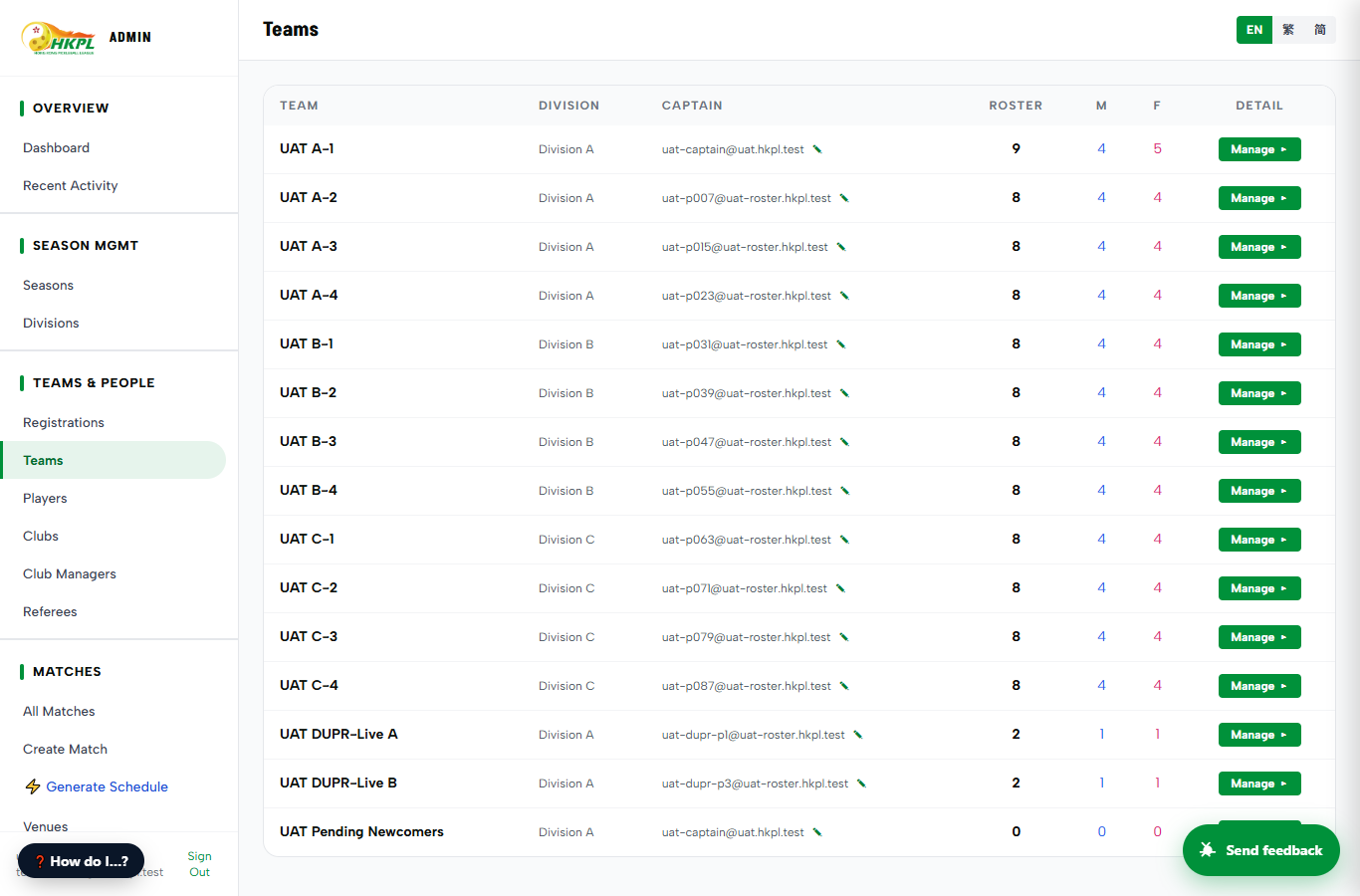Edit captain pencil for UAT Pending Newcomers
Viewport: 1360px width, 896px height.
(x=817, y=832)
